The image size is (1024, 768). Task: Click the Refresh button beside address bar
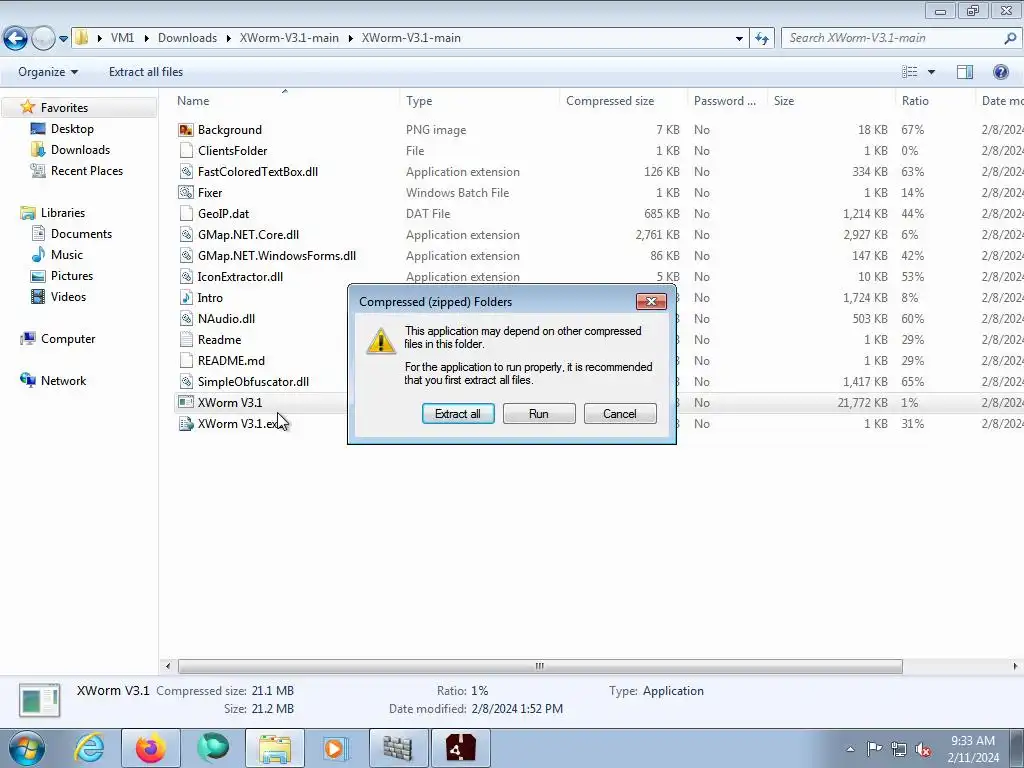tap(762, 39)
